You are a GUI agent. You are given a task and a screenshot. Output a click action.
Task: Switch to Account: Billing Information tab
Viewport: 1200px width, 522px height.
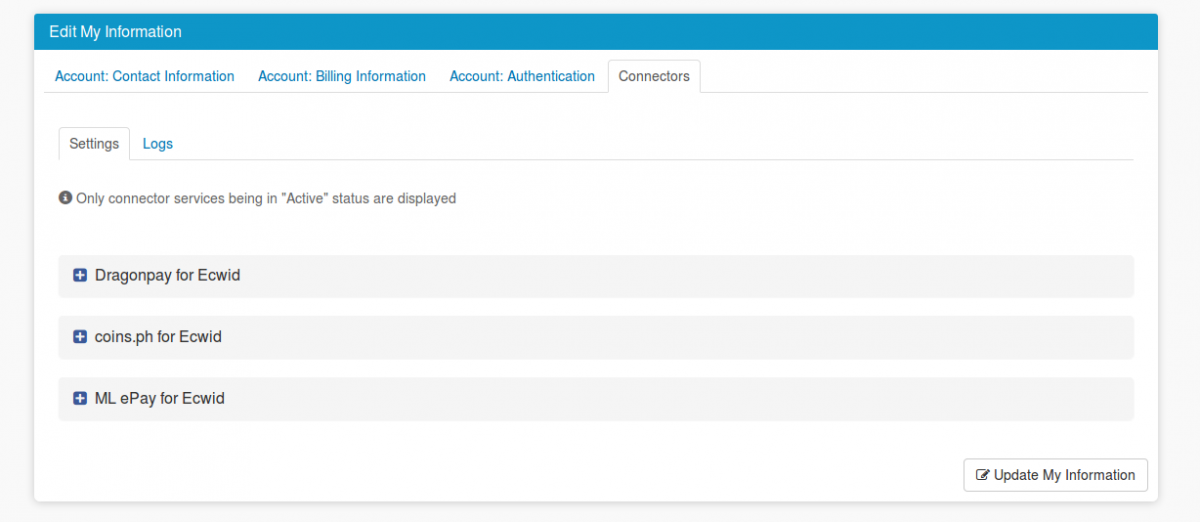(x=342, y=76)
